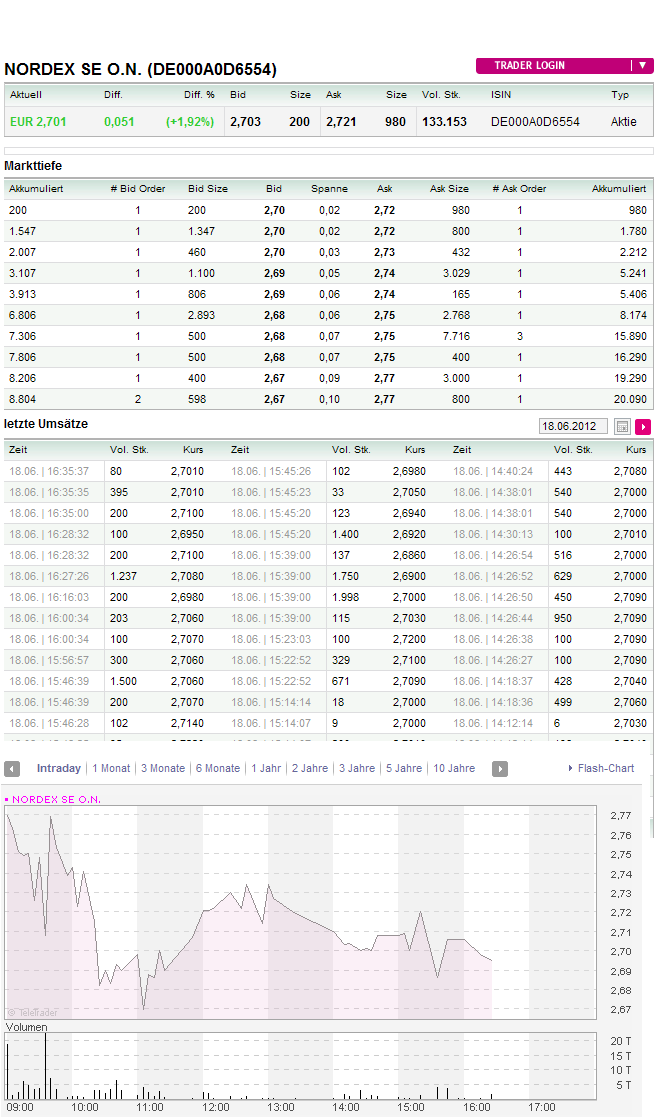Click the trade time 18.06. | 15:45:26

tap(271, 472)
